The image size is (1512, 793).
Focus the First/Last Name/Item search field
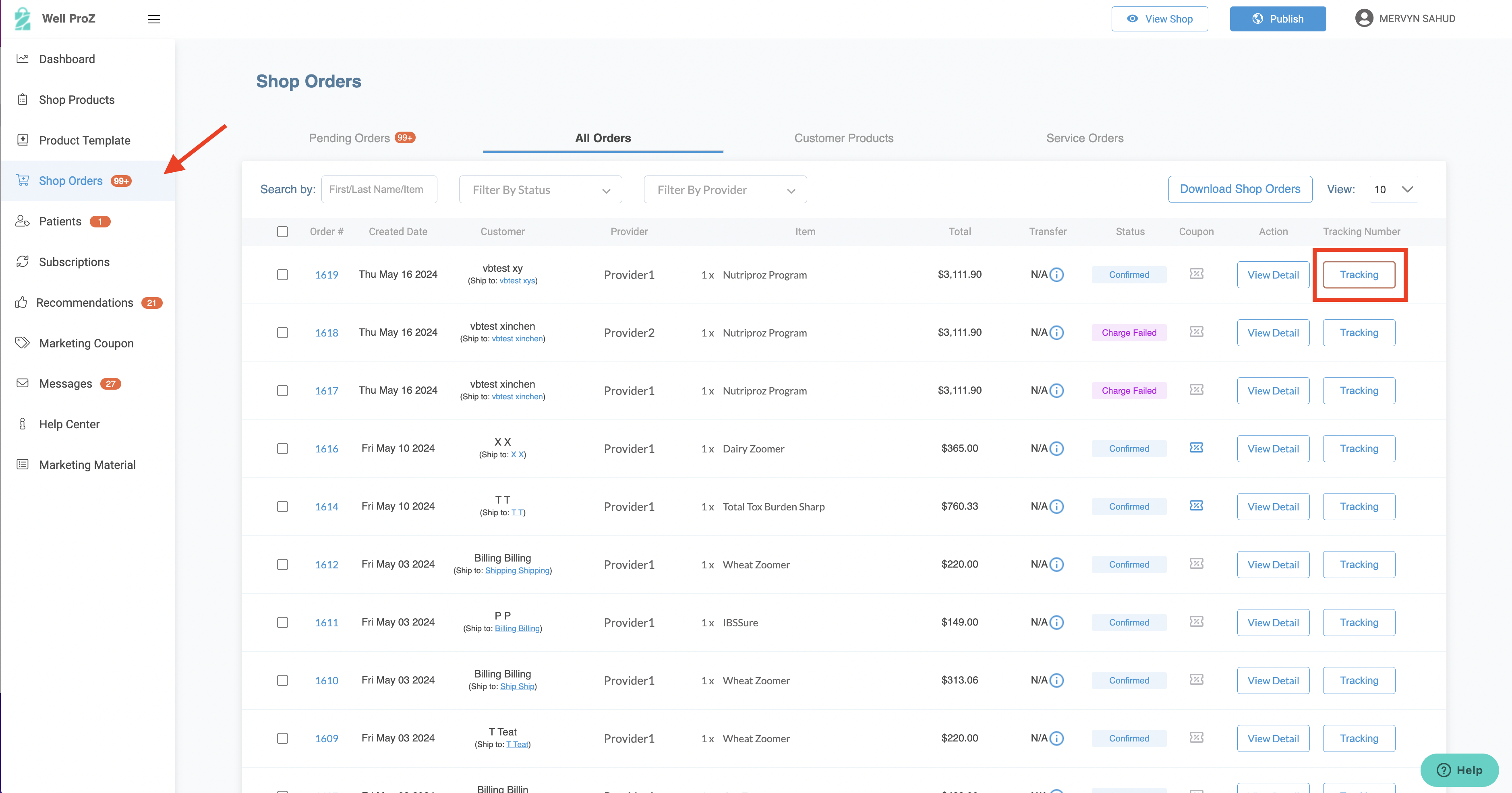point(379,190)
